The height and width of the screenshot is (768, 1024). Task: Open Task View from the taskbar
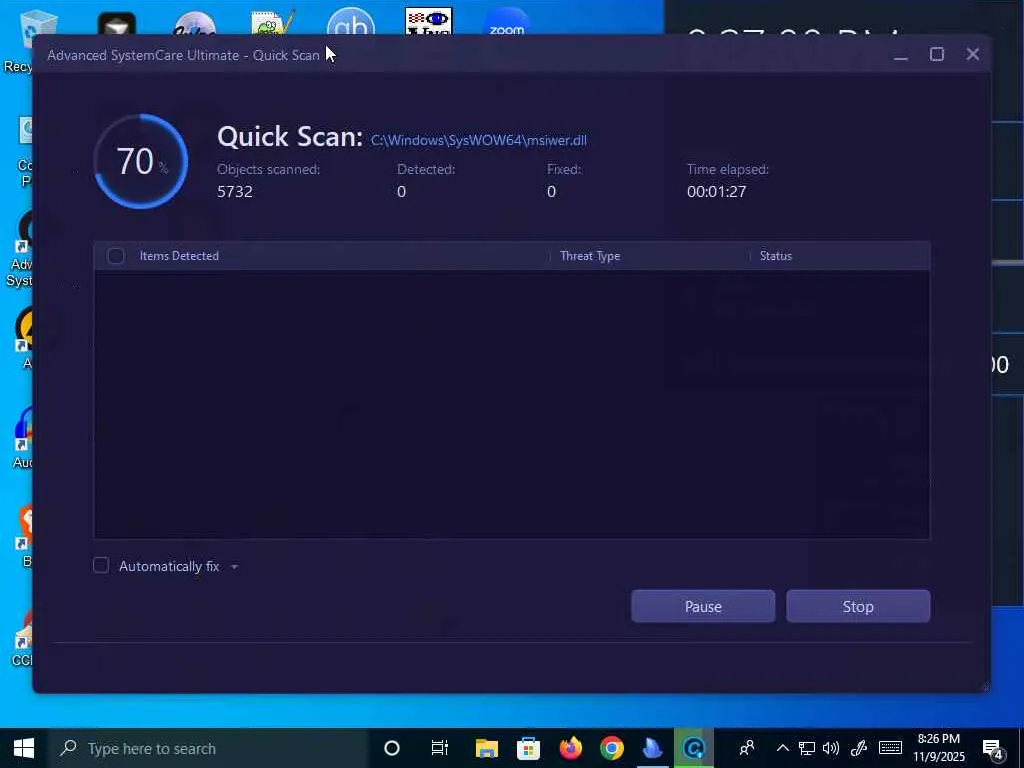[440, 748]
